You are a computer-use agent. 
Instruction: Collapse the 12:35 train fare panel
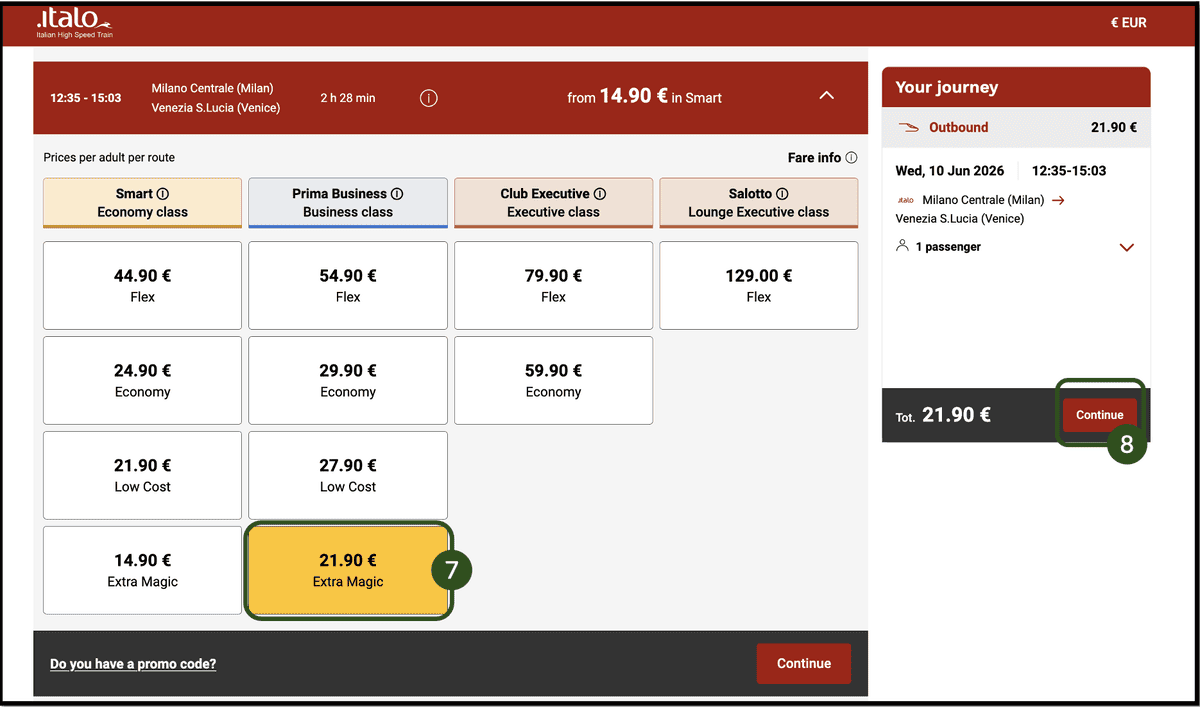(826, 96)
